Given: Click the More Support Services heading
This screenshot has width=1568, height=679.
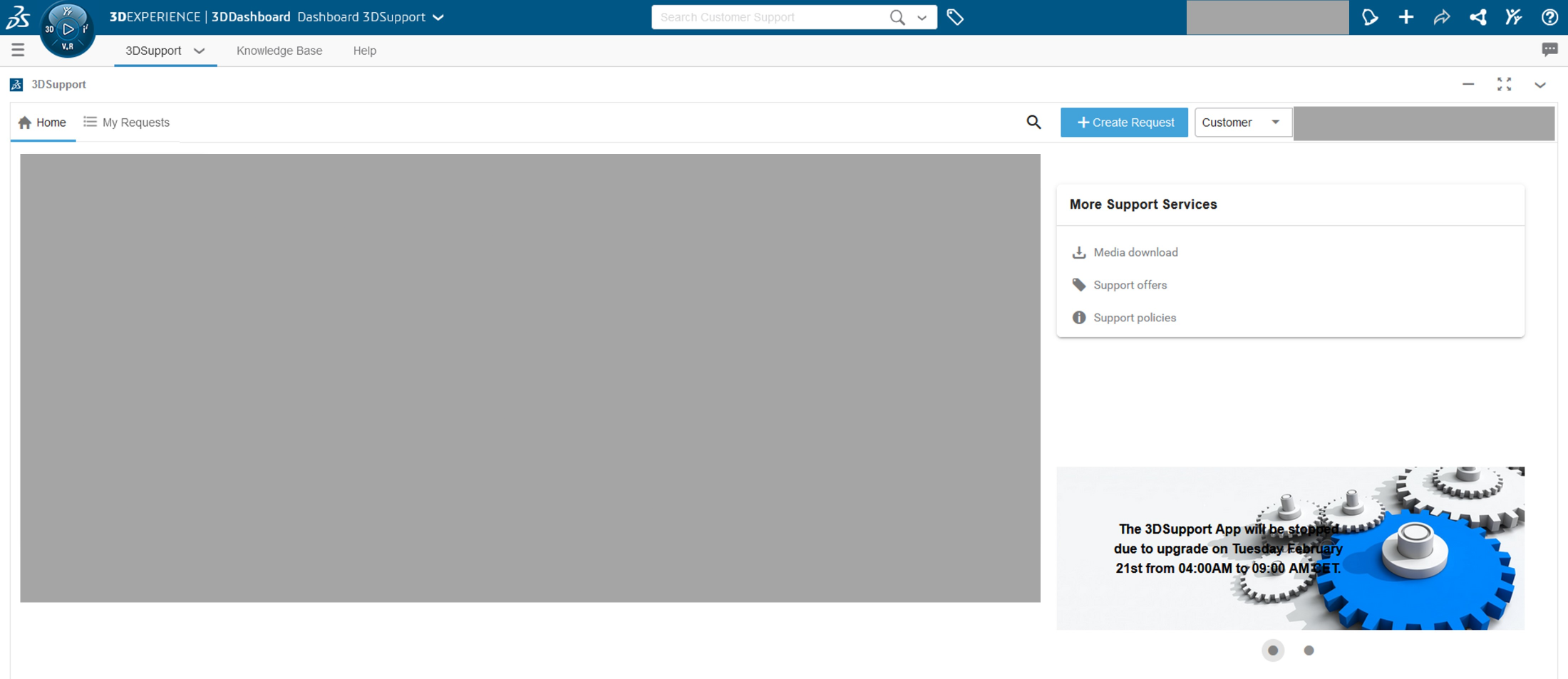Looking at the screenshot, I should [x=1143, y=204].
